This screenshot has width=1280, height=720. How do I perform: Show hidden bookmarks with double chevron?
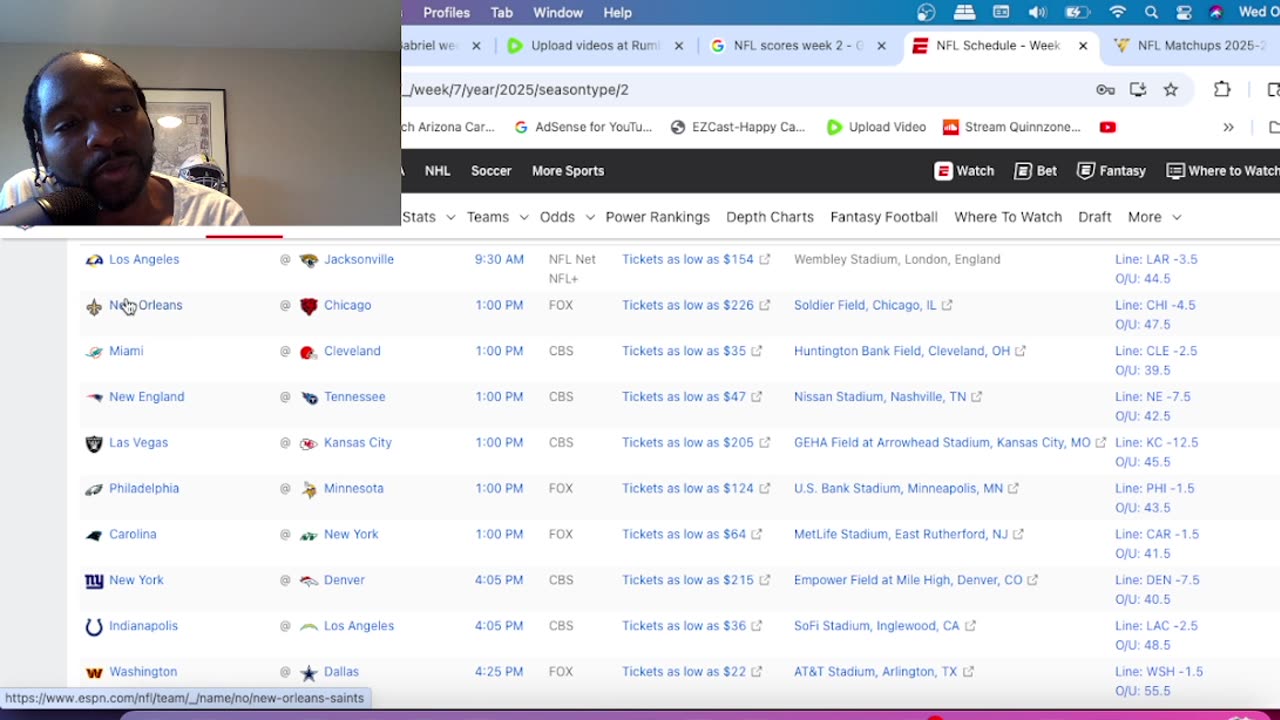click(x=1228, y=127)
